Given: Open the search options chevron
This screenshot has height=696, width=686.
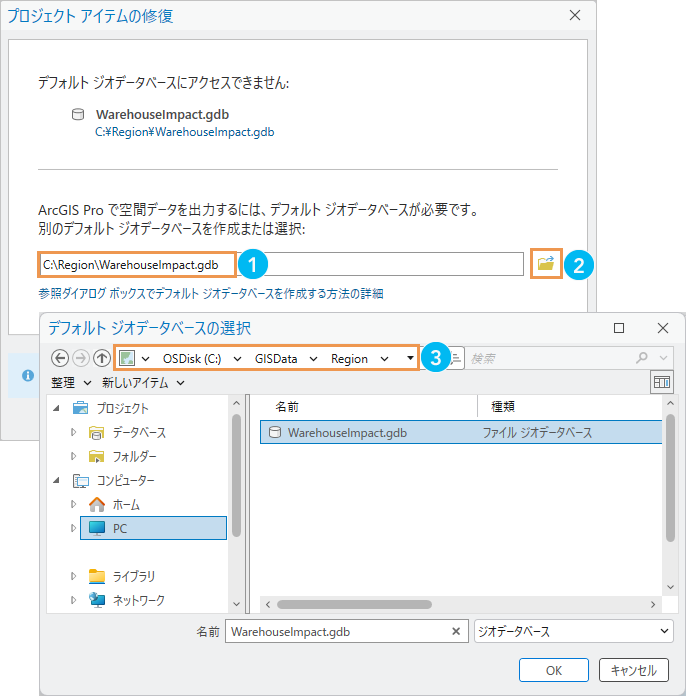Looking at the screenshot, I should (663, 358).
